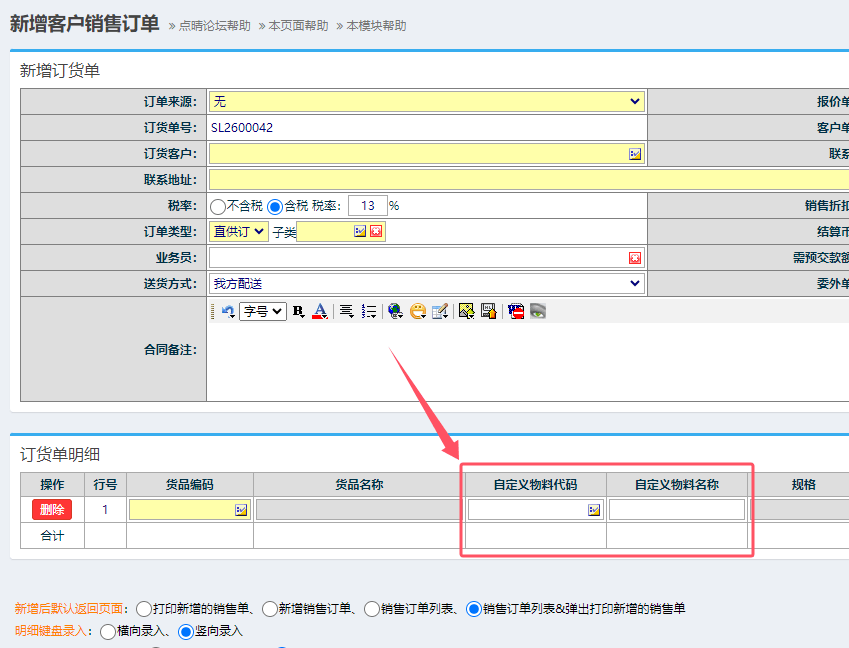This screenshot has height=648, width=849.
Task: Click the 操作 column header
Action: 52,485
